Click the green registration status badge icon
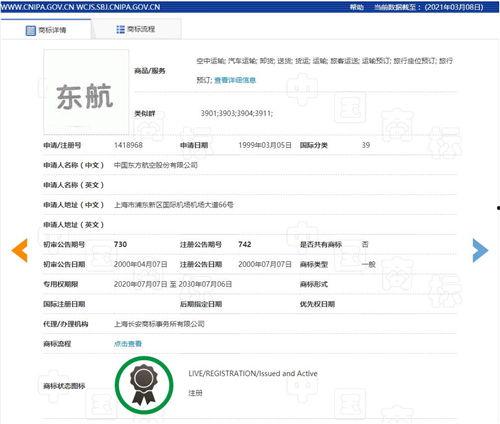500x424 pixels. pyautogui.click(x=144, y=385)
